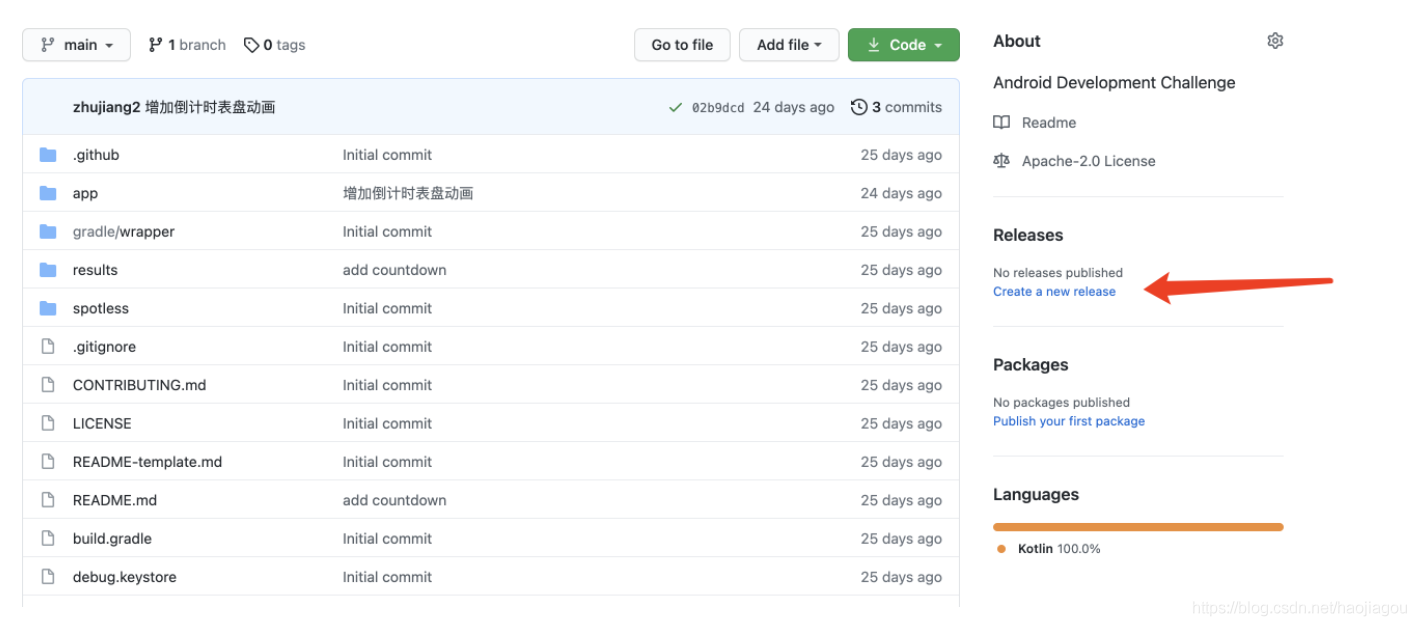The image size is (1416, 626).
Task: Open app row commit 增加倒计时表盘动画
Action: [408, 193]
